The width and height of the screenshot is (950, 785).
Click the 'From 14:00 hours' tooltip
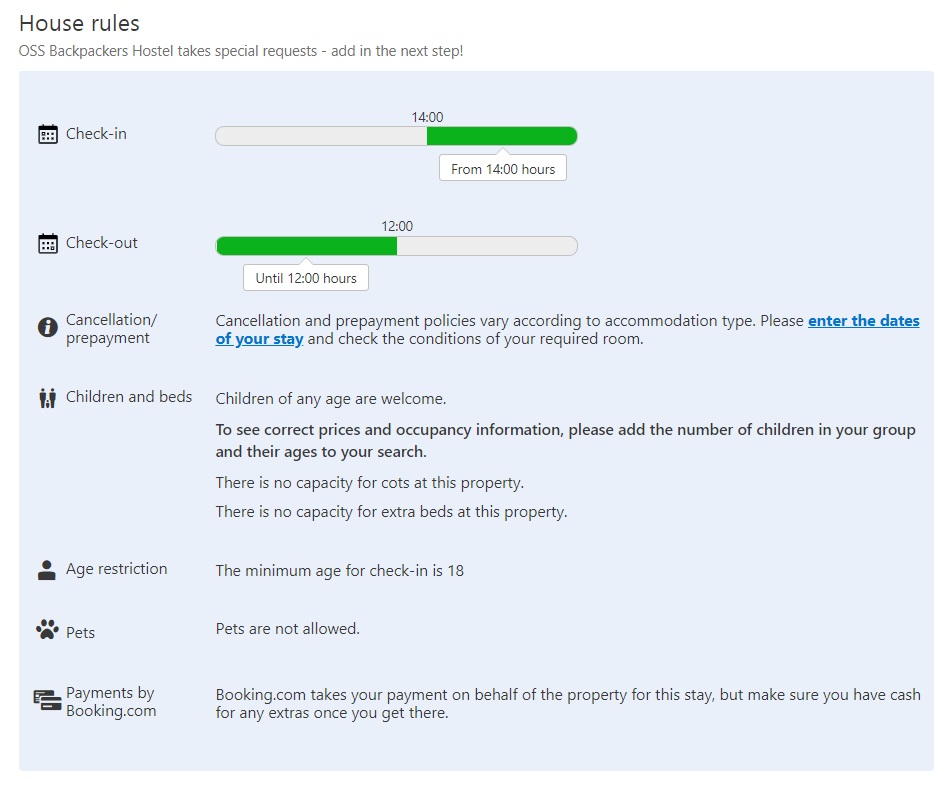503,169
